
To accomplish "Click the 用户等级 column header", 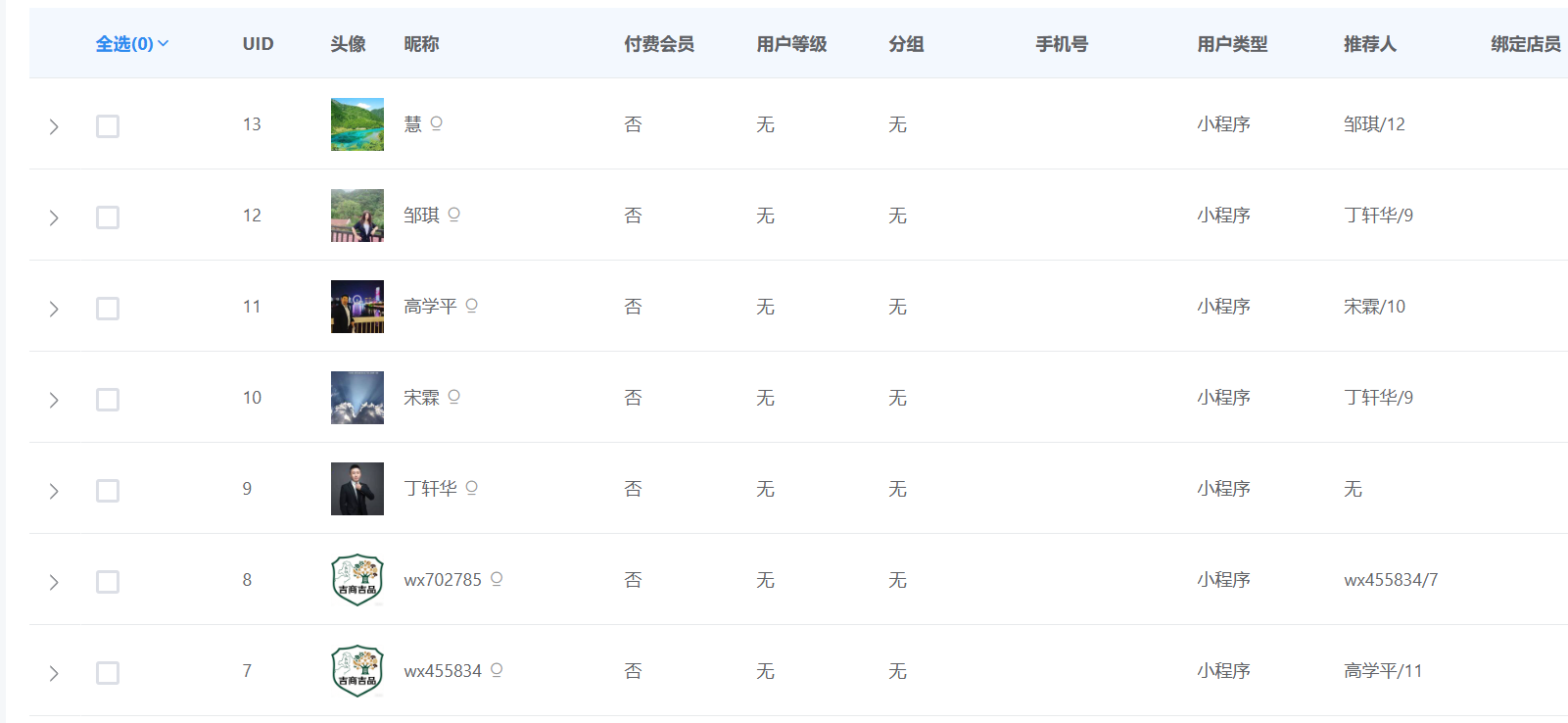I will click(791, 44).
